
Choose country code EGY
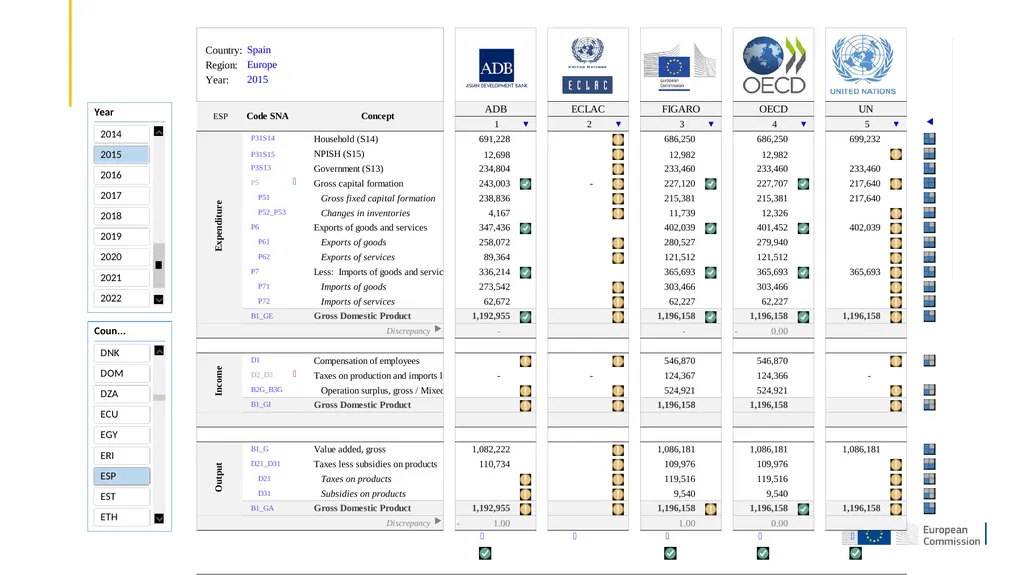pyautogui.click(x=121, y=435)
